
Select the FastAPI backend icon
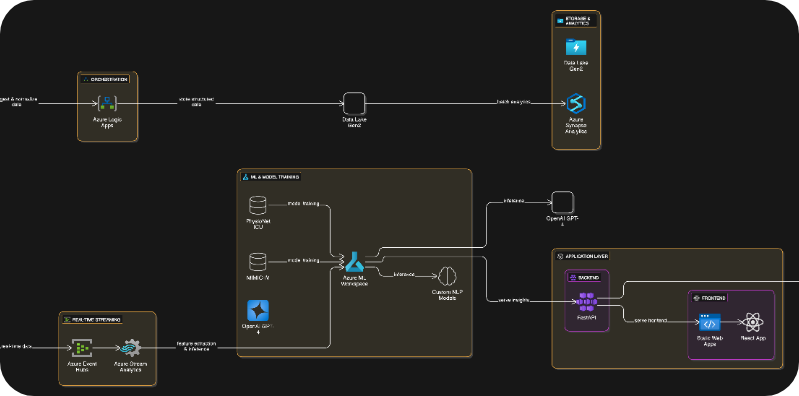[587, 302]
